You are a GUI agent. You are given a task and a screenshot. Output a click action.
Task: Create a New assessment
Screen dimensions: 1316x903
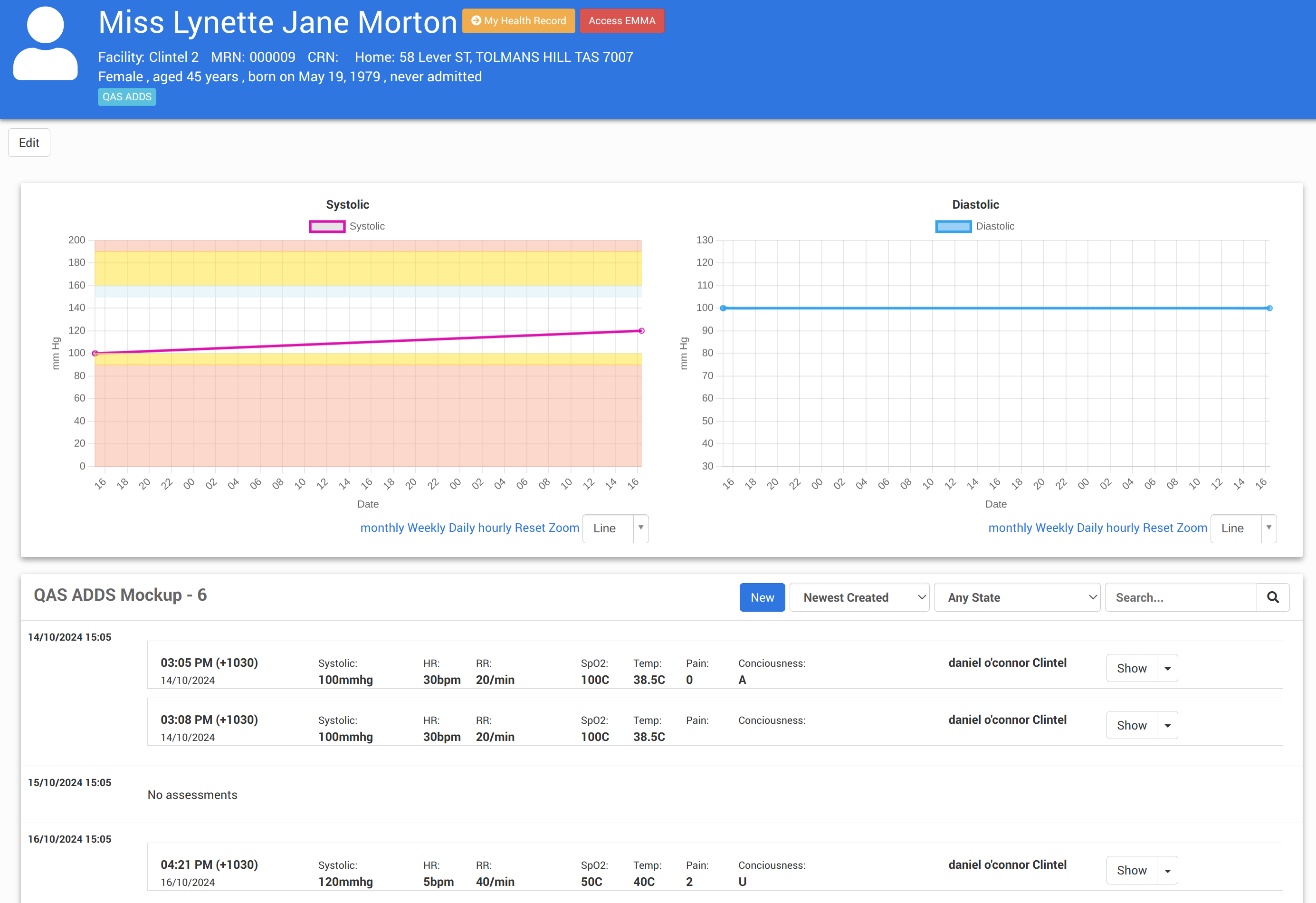tap(762, 597)
